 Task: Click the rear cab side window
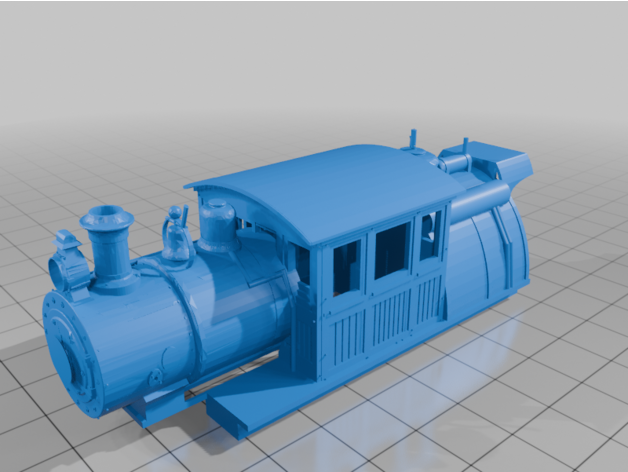pyautogui.click(x=430, y=234)
